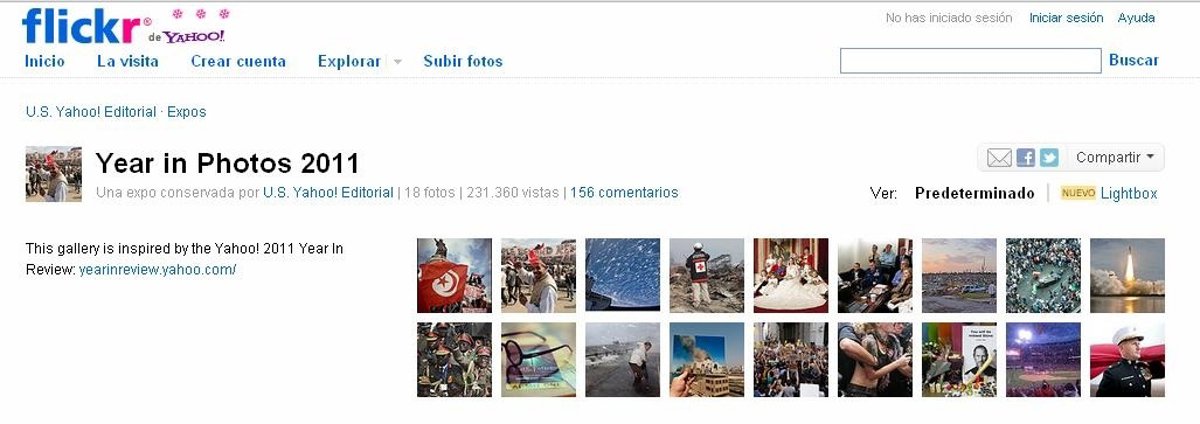Viewport: 1200px width, 424px height.
Task: Open La visita menu item
Action: (x=128, y=61)
